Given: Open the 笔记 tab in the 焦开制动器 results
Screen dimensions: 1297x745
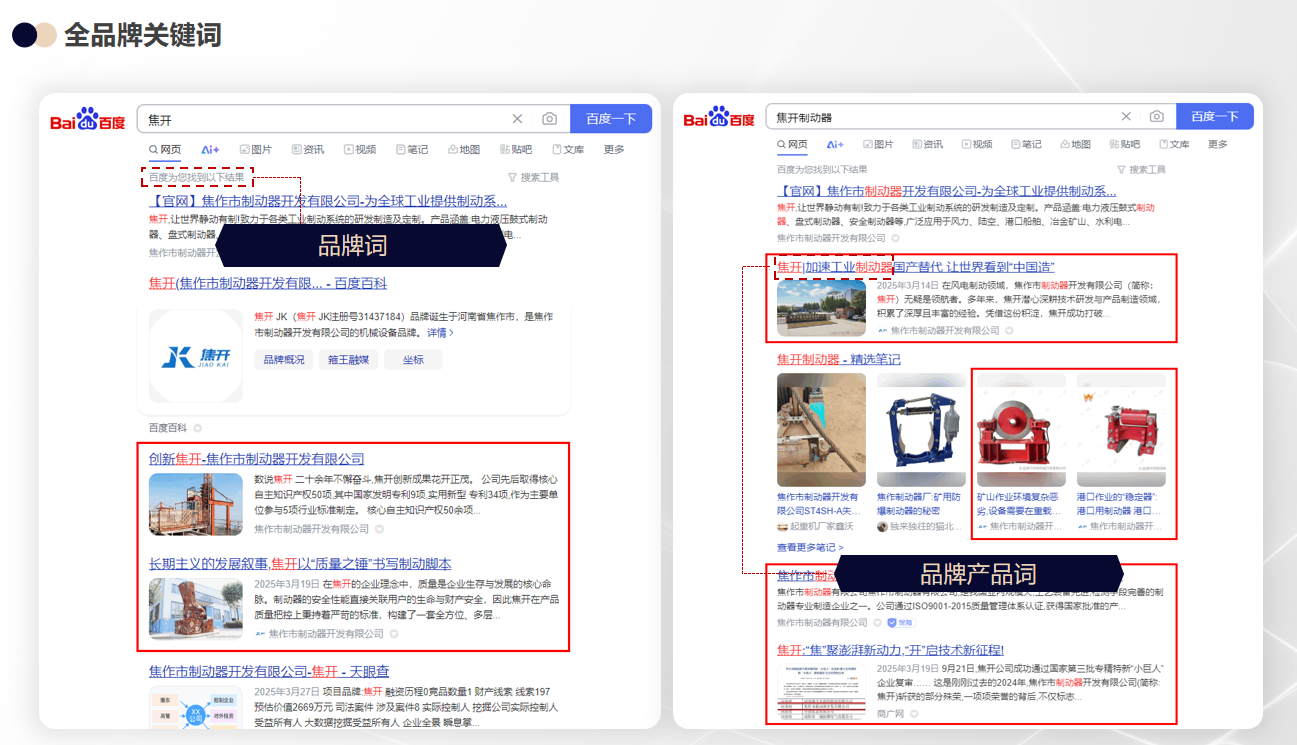Looking at the screenshot, I should pos(1025,145).
